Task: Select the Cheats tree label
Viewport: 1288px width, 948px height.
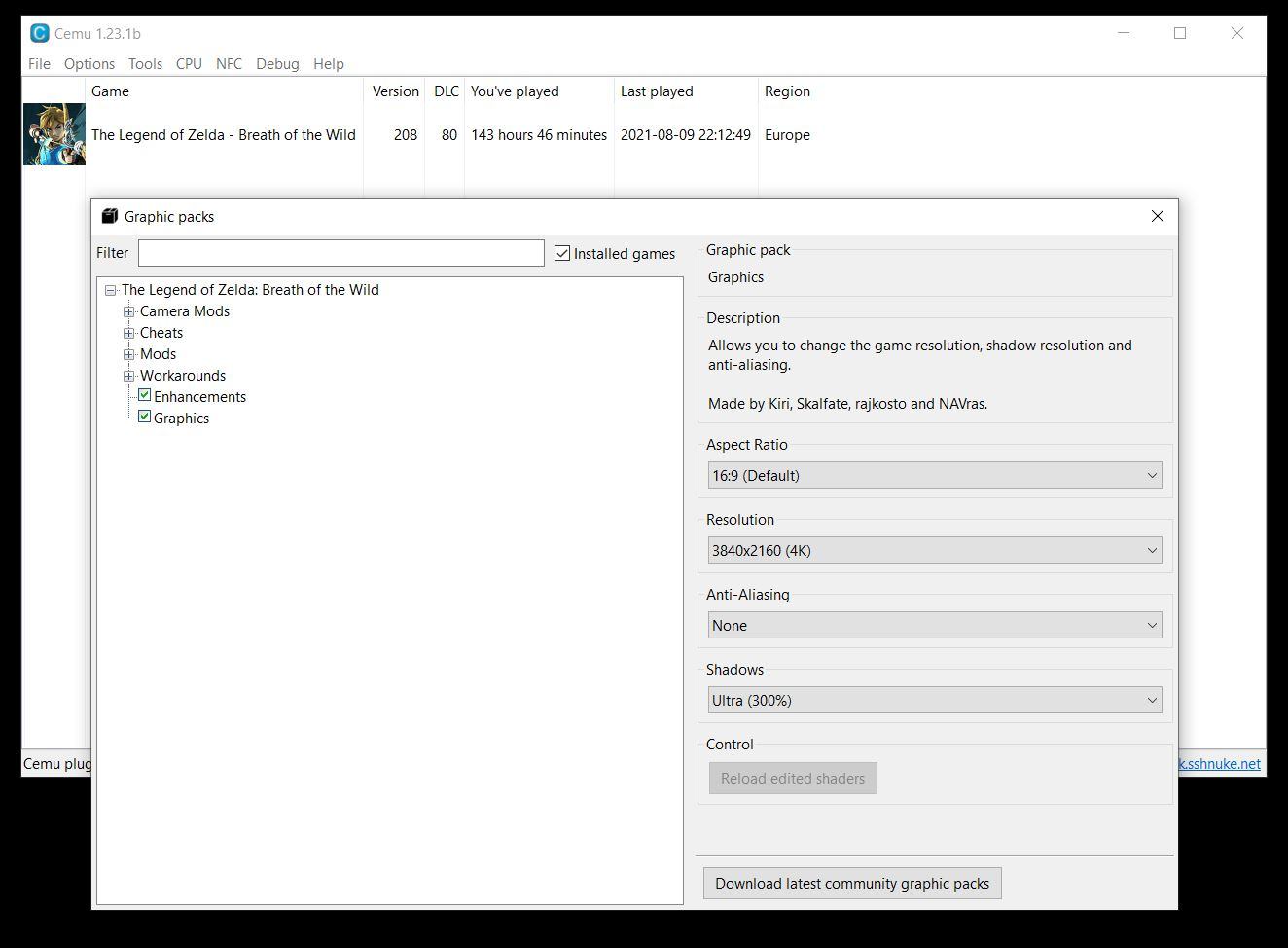Action: (161, 333)
